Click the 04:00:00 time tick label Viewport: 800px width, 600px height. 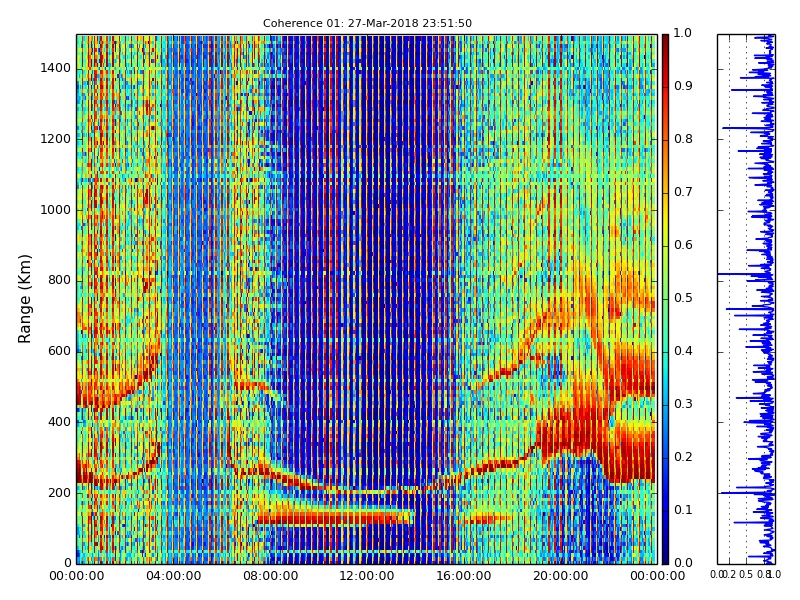click(x=173, y=577)
